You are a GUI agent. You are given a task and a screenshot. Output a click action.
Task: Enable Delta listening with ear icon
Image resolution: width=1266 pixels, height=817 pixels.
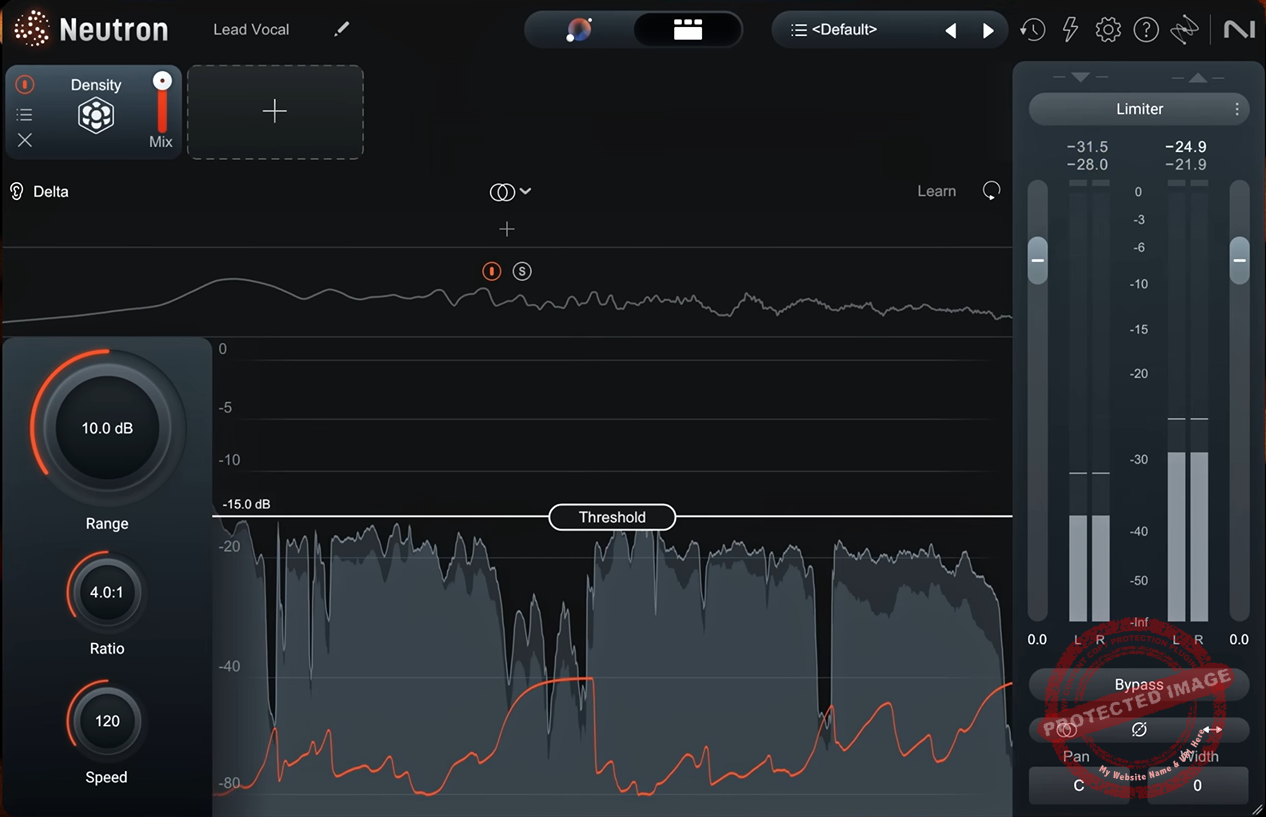click(16, 192)
